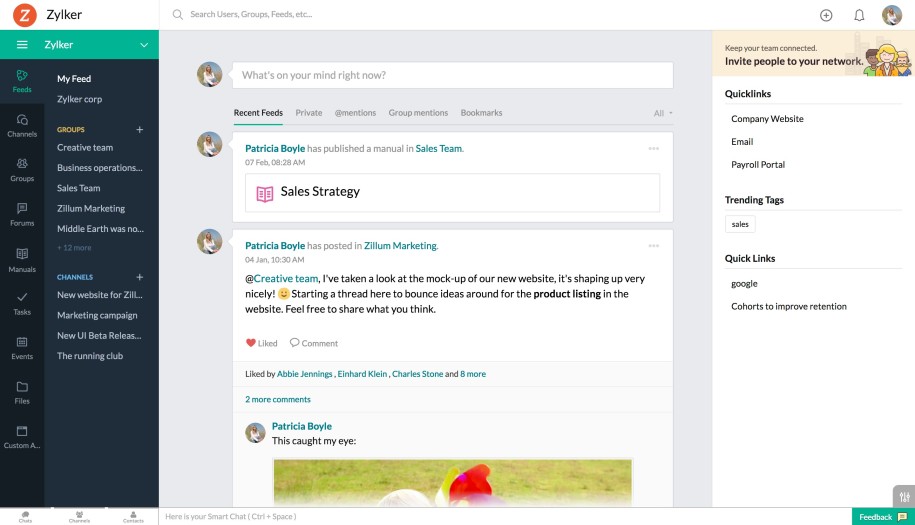Select Zylker corp feed

pyautogui.click(x=79, y=99)
